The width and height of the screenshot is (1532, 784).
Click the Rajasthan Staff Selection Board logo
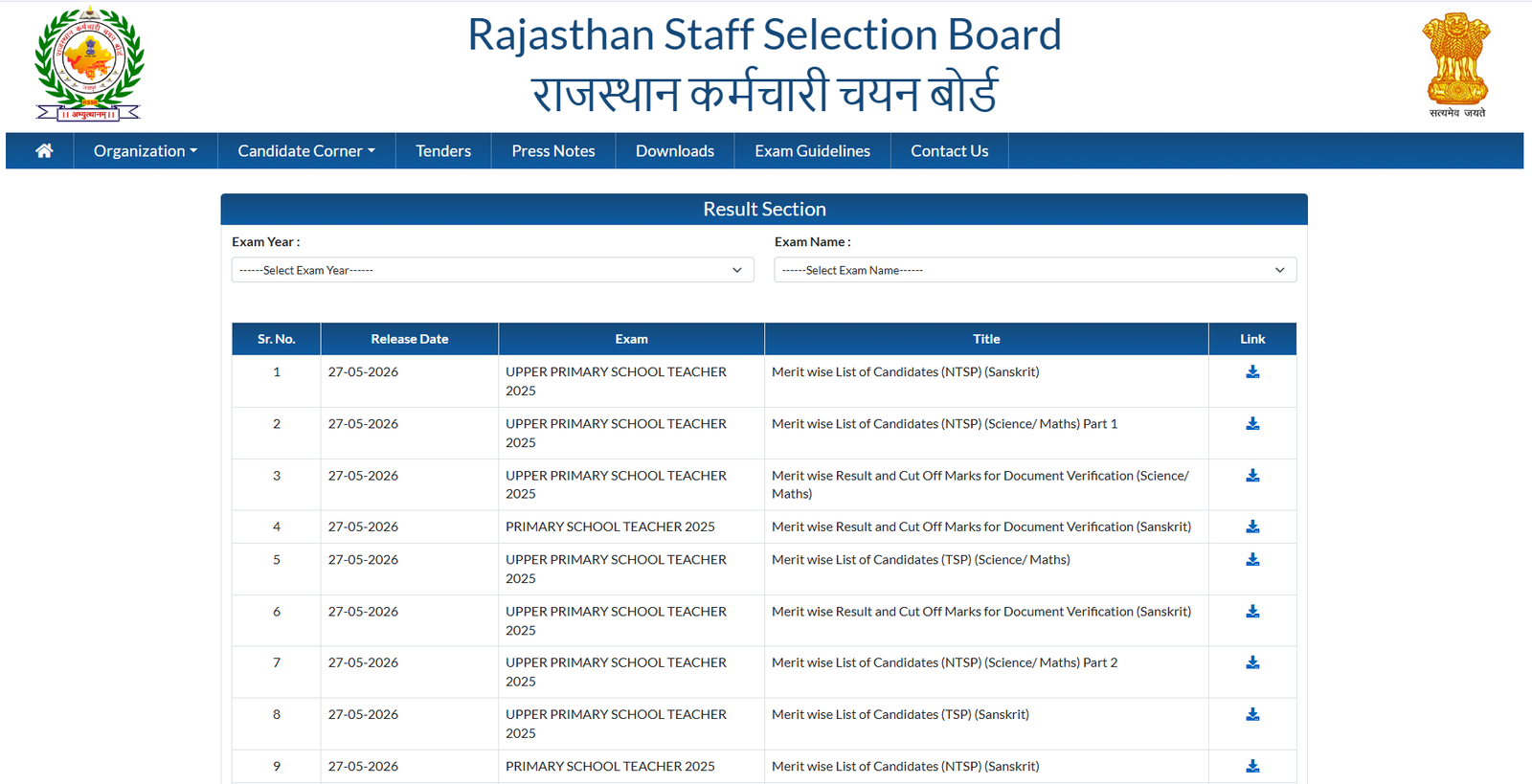[x=89, y=64]
